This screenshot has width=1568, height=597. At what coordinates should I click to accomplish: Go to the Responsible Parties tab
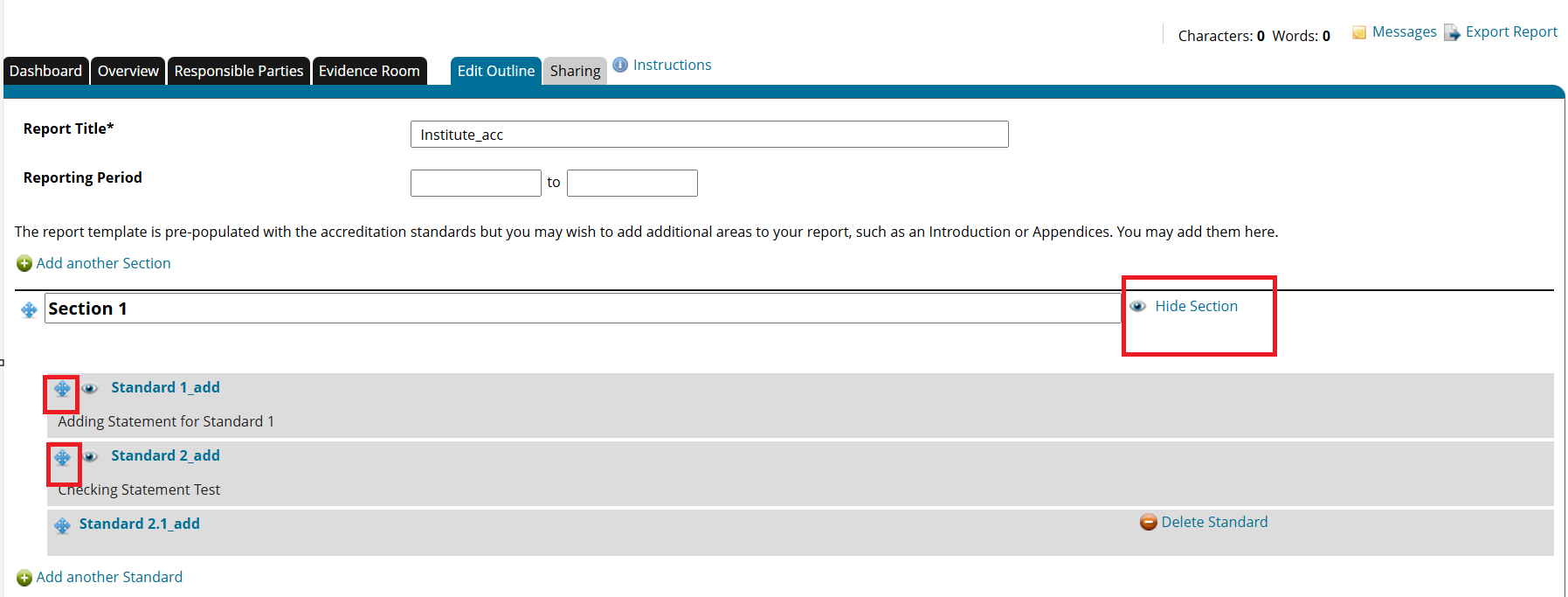(238, 71)
